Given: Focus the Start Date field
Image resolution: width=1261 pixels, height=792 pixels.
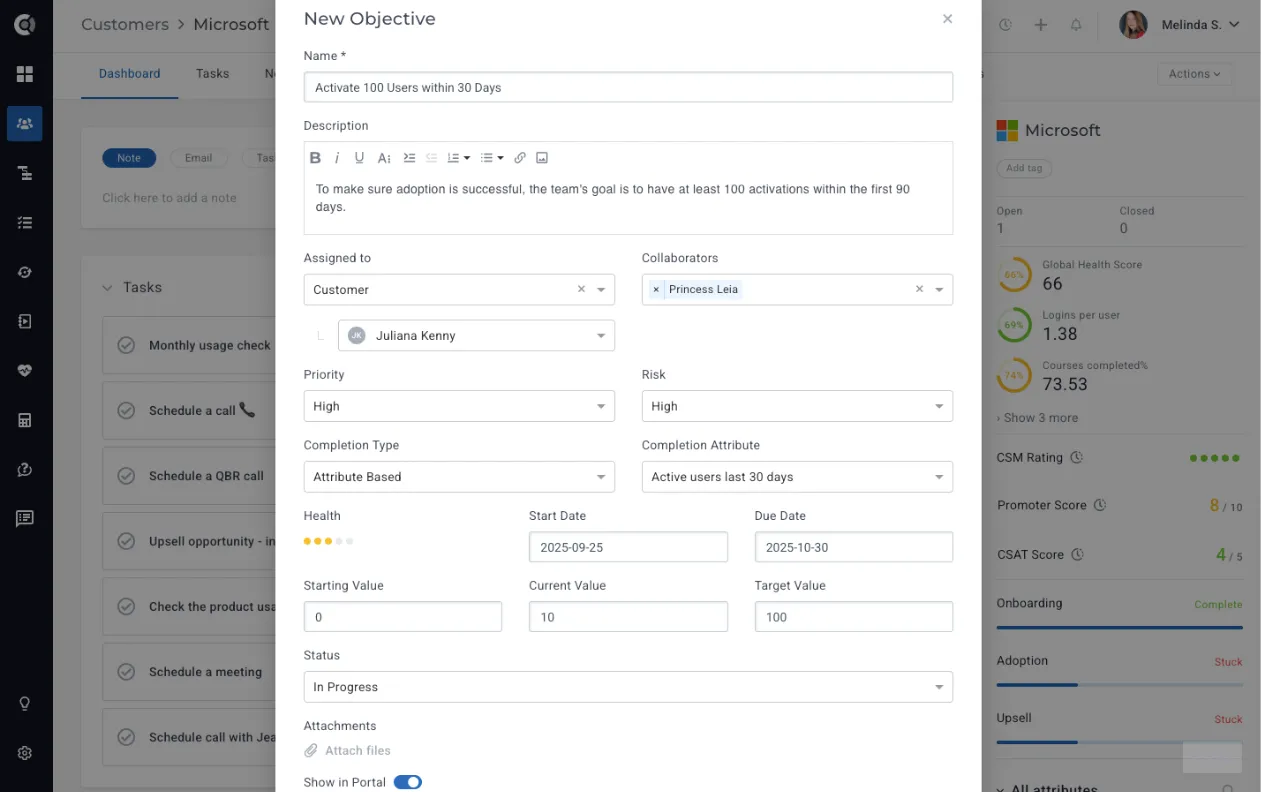Looking at the screenshot, I should coord(628,547).
